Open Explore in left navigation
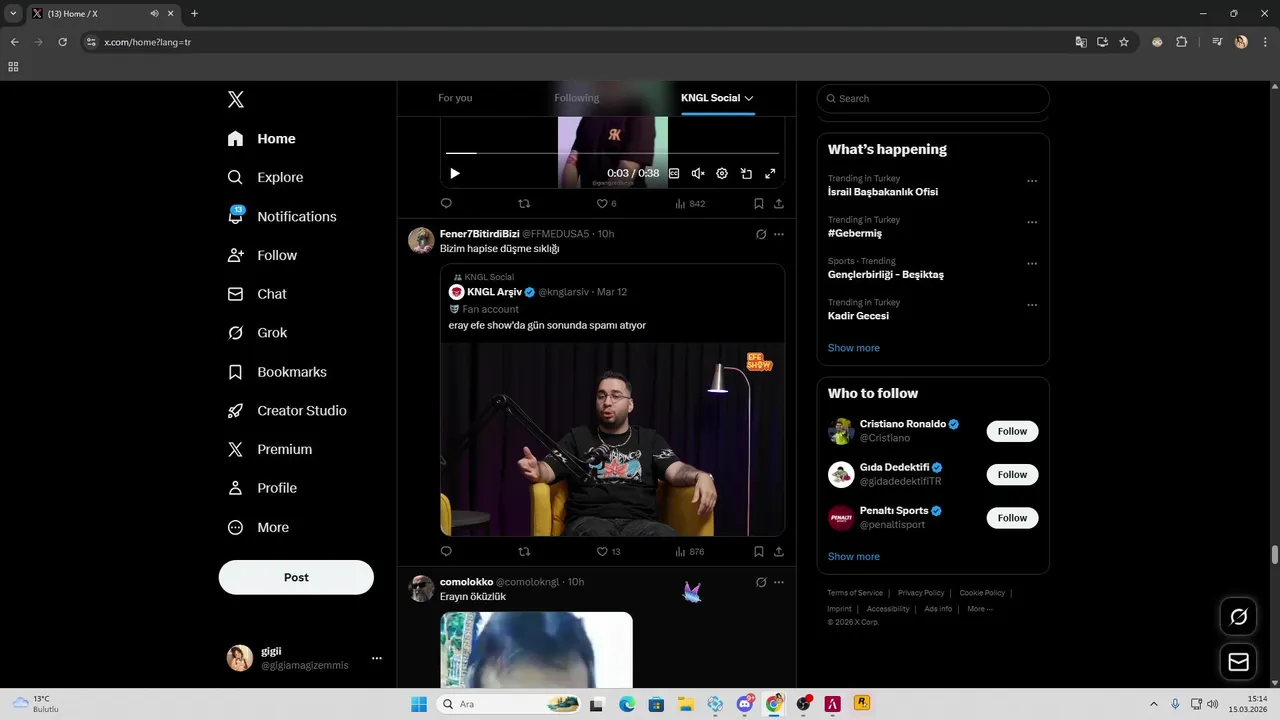Viewport: 1280px width, 720px height. point(266,177)
